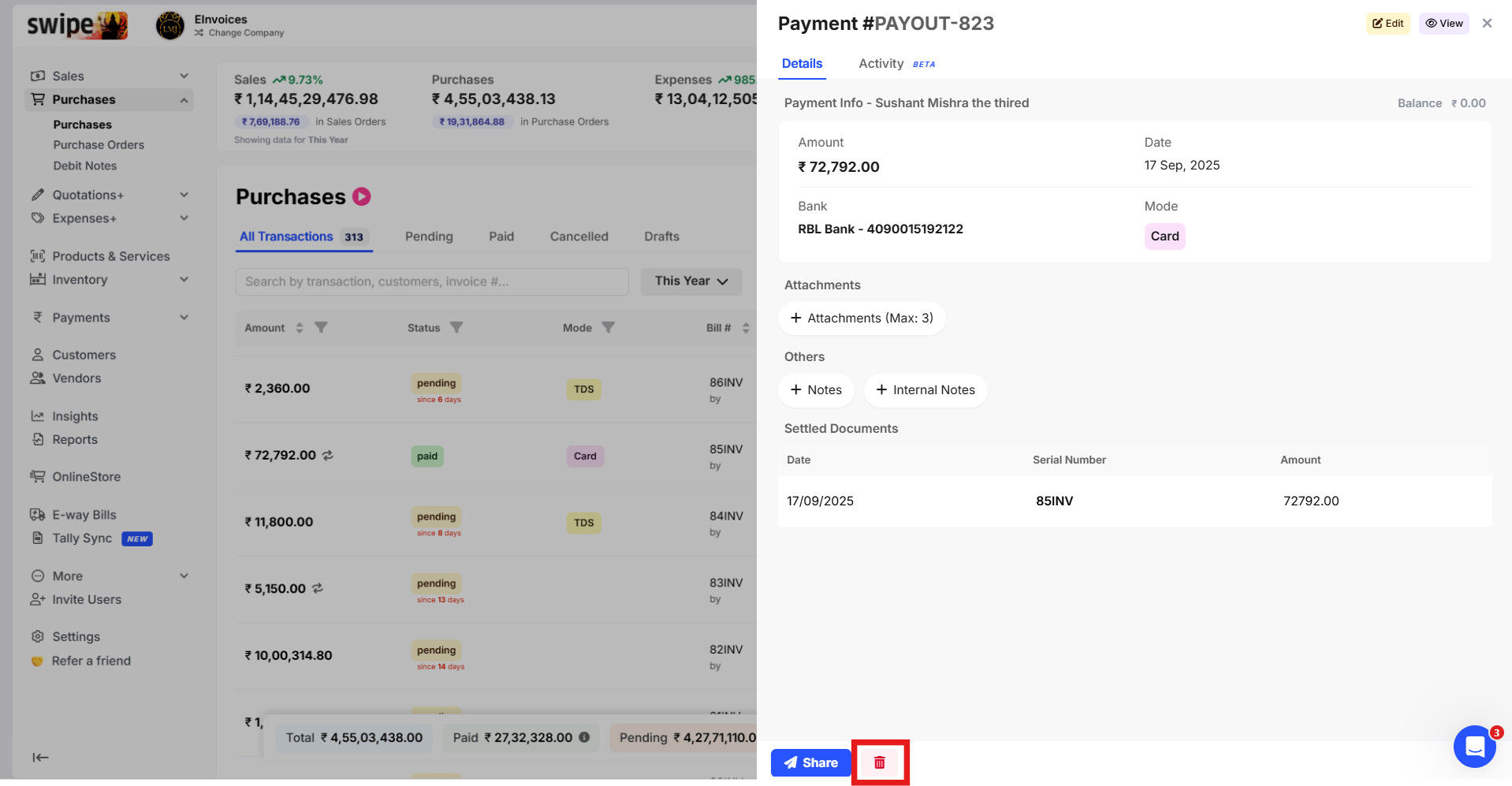1512x786 pixels.
Task: Switch to the Activity tab
Action: point(881,64)
